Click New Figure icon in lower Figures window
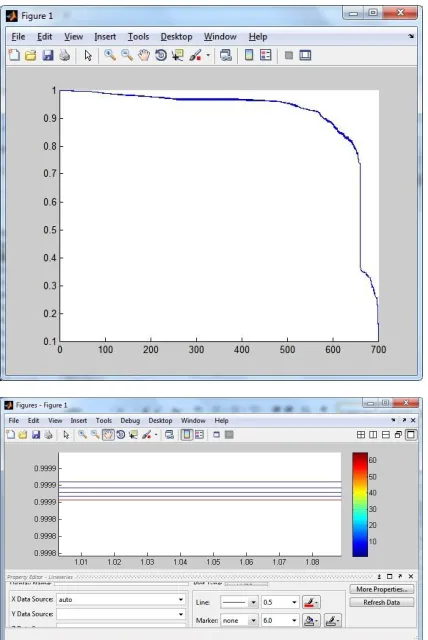The image size is (428, 640). [x=11, y=435]
